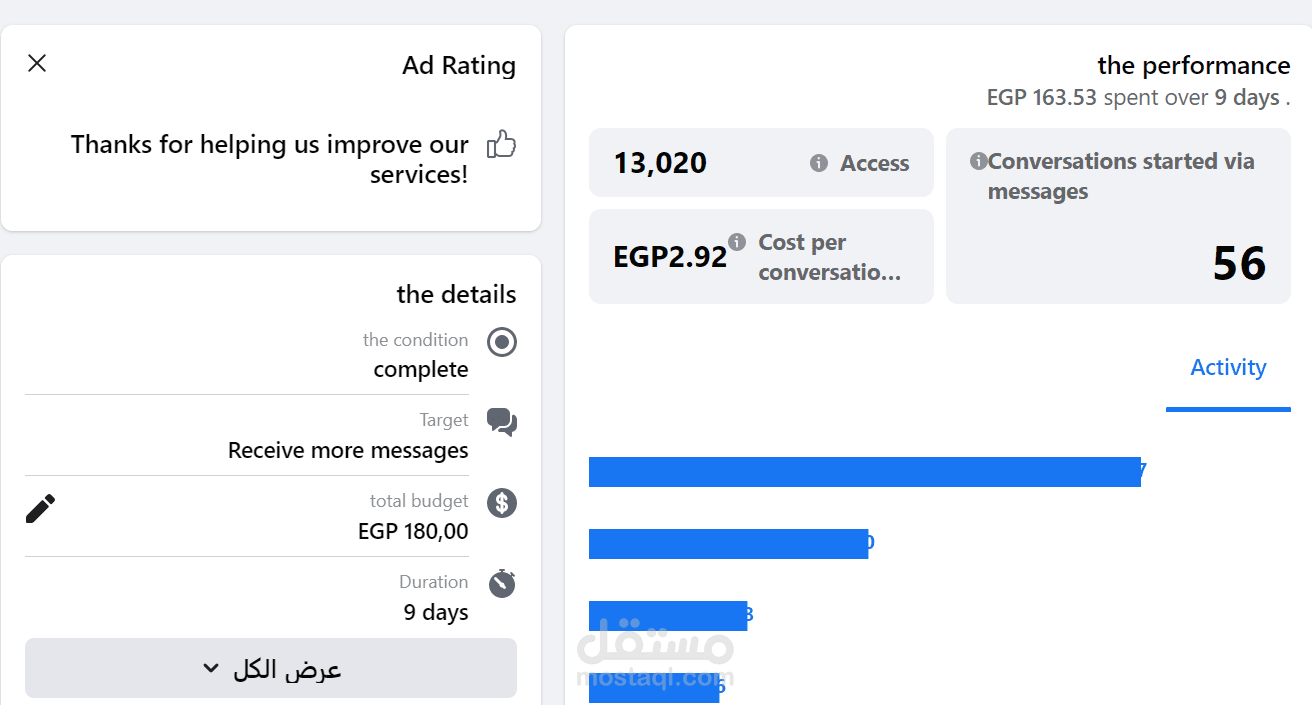Screen dimensions: 1312x705
Task: Click the dollar sign budget icon
Action: [502, 502]
